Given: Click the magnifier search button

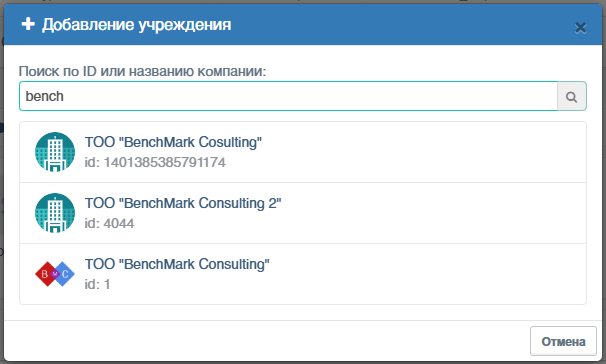Looking at the screenshot, I should point(572,96).
